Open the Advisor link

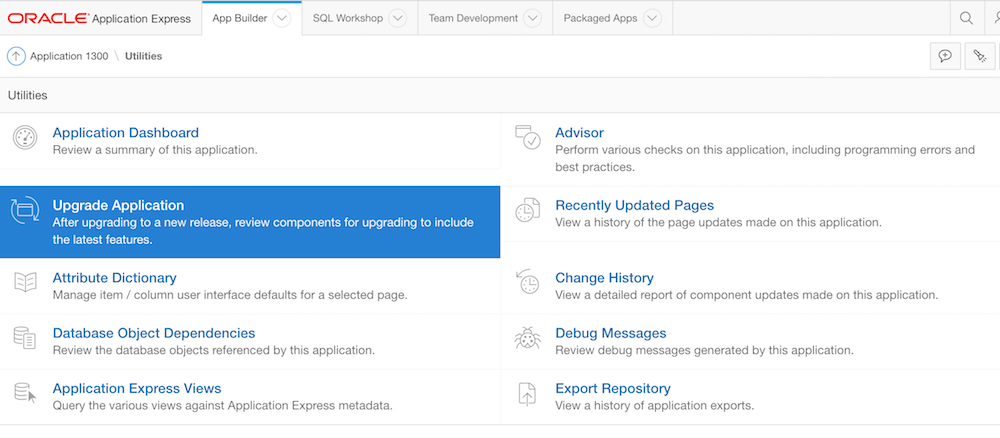coord(579,133)
